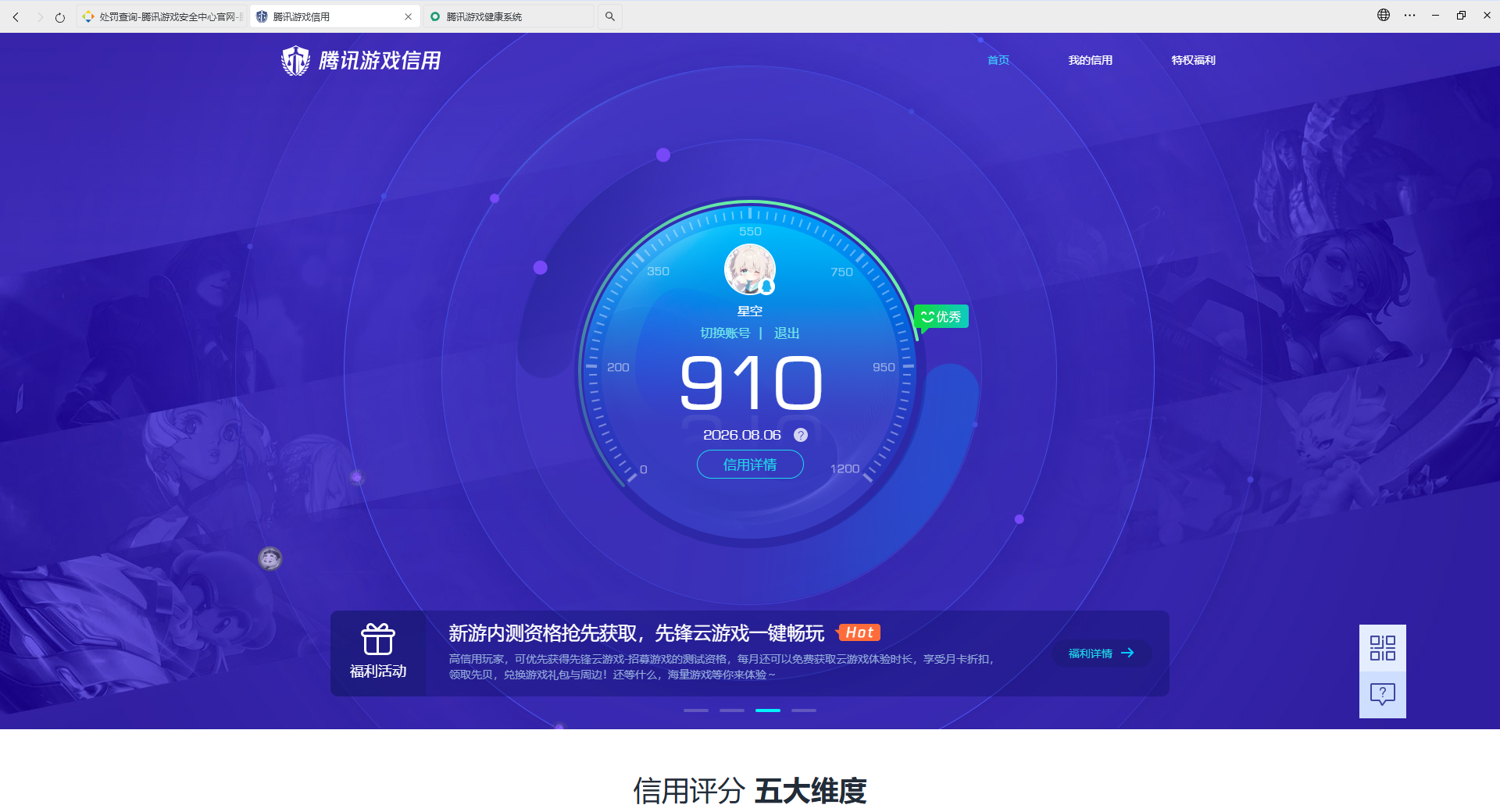Open the banner title 新游内测资格抢先获取

(x=637, y=633)
